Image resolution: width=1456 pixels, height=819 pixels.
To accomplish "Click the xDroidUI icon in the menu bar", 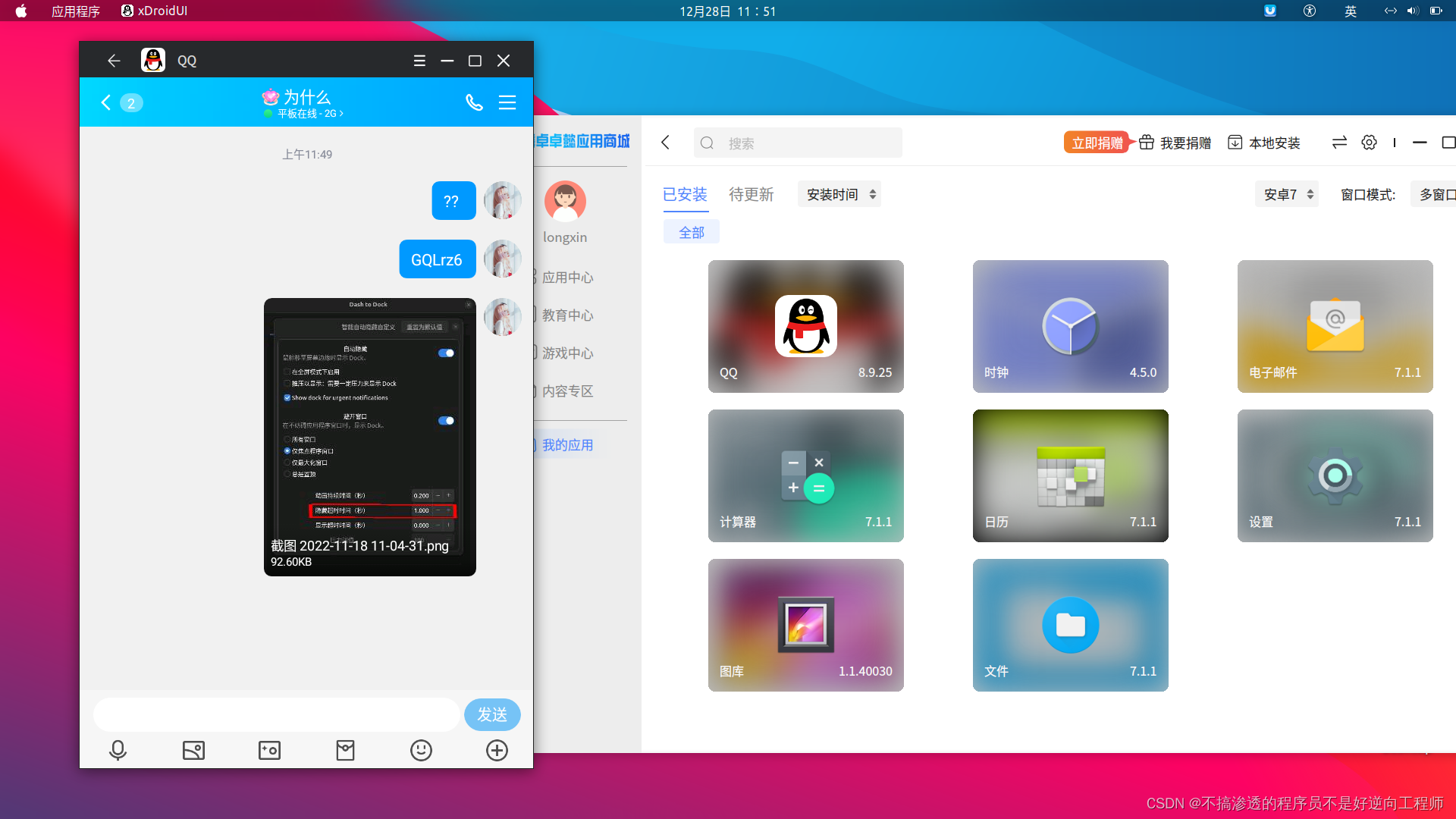I will (x=127, y=11).
